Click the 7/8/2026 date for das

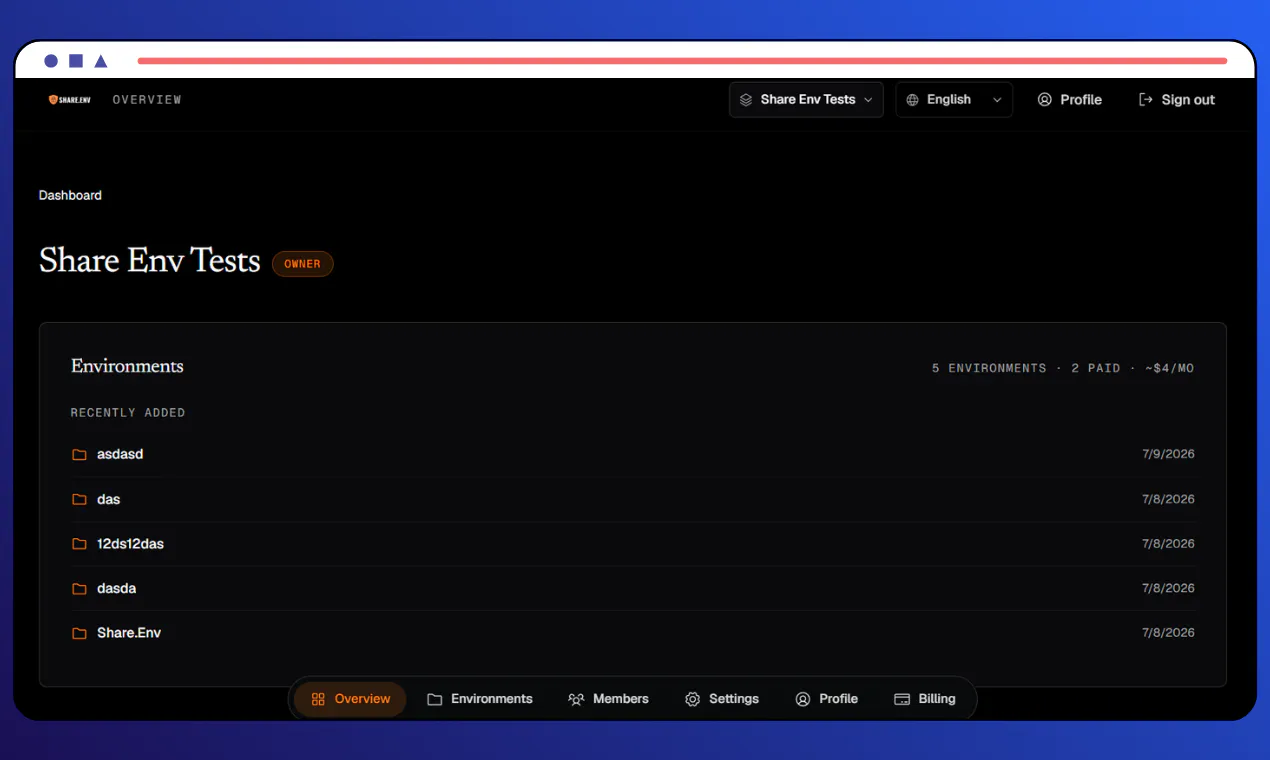[1168, 499]
